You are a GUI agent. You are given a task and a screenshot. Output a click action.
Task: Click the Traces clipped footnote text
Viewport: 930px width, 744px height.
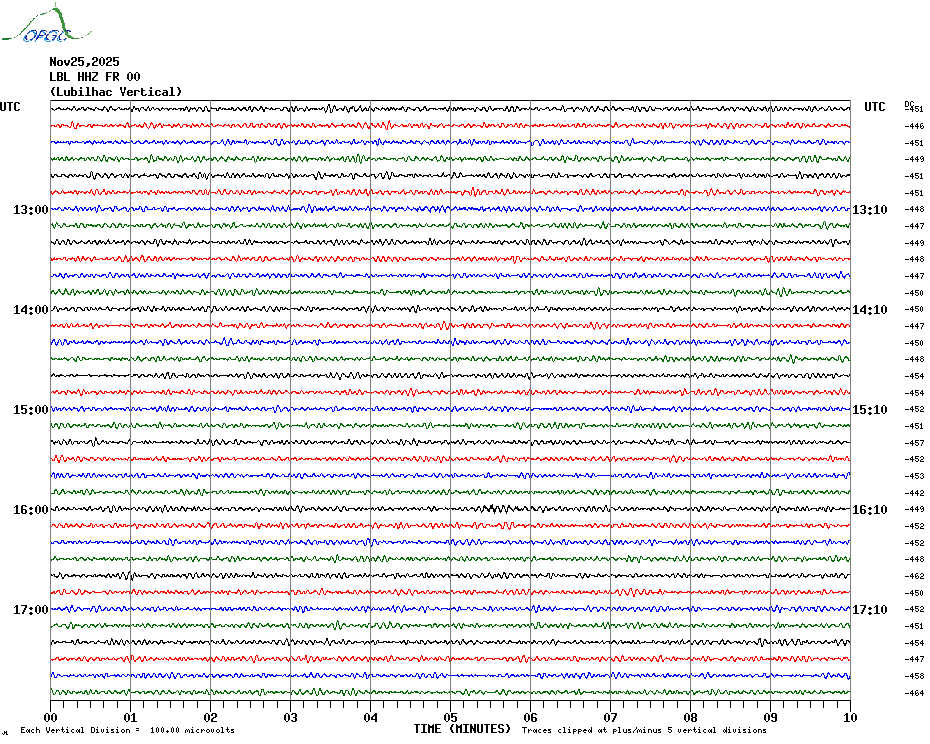644,730
